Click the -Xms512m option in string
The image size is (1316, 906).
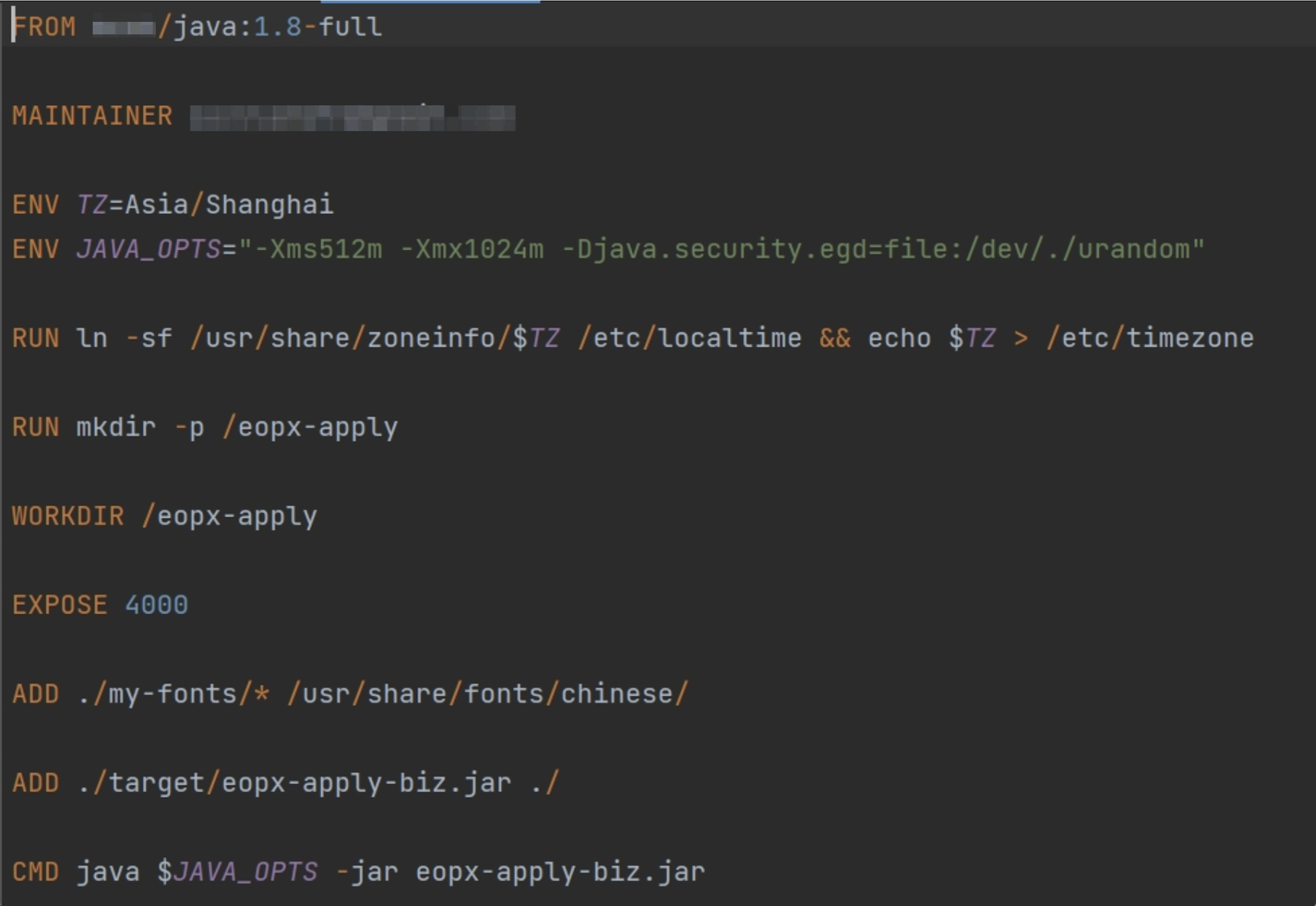pos(318,250)
